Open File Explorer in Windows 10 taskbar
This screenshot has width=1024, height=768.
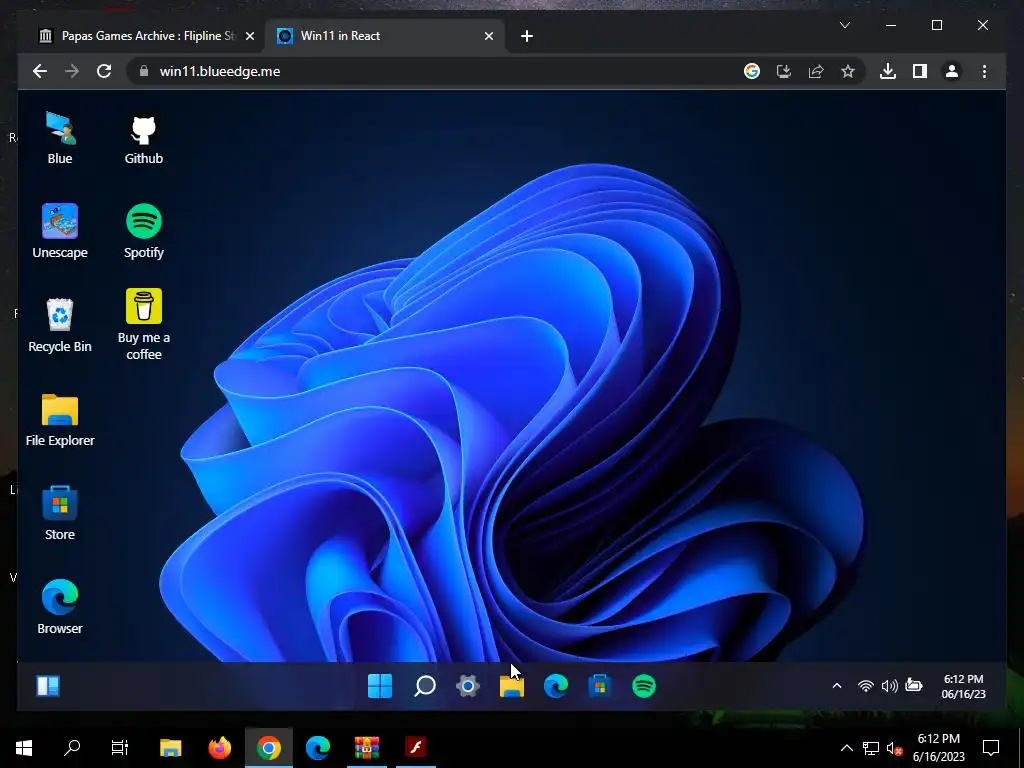[x=170, y=748]
